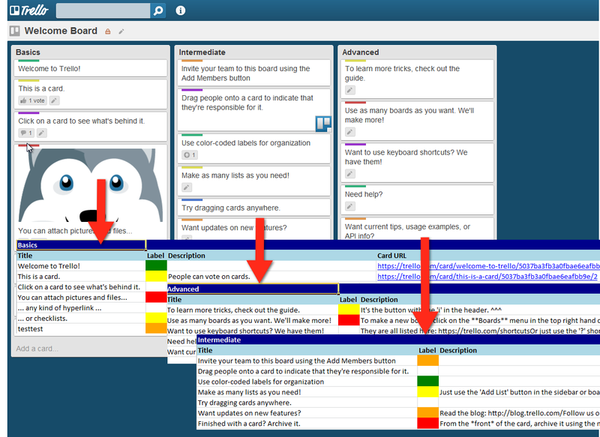Click yellow label cell in Make as many lists row
Image resolution: width=600 pixels, height=437 pixels.
pos(428,392)
